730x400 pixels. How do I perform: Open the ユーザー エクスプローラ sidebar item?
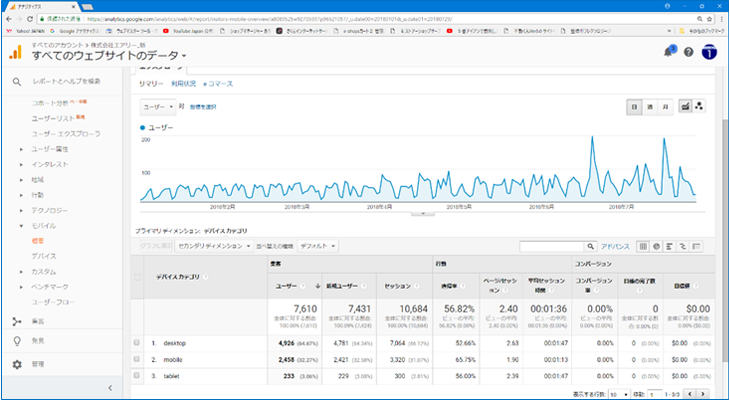[x=66, y=134]
